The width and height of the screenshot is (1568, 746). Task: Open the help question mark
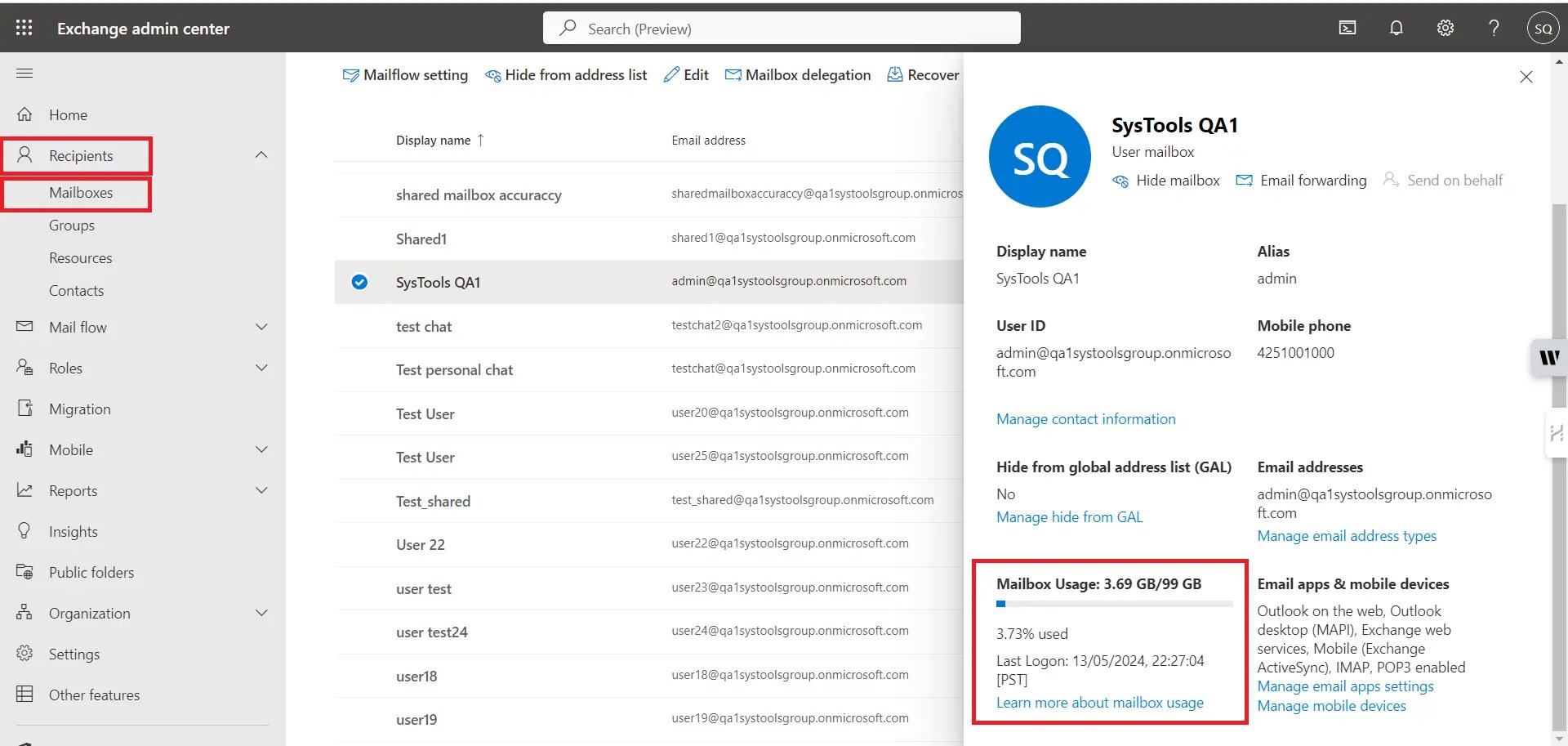(1494, 27)
